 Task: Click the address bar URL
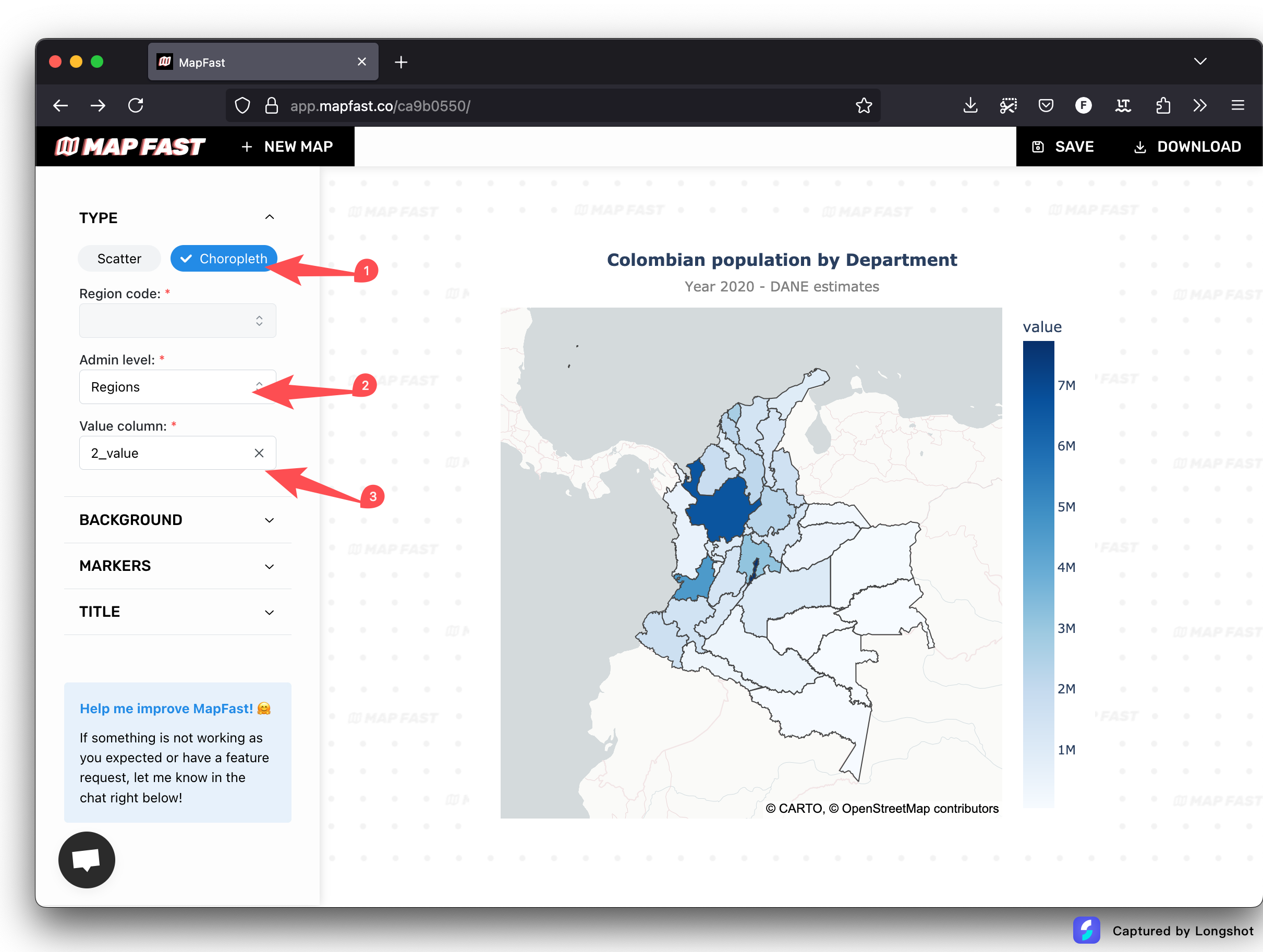[380, 106]
